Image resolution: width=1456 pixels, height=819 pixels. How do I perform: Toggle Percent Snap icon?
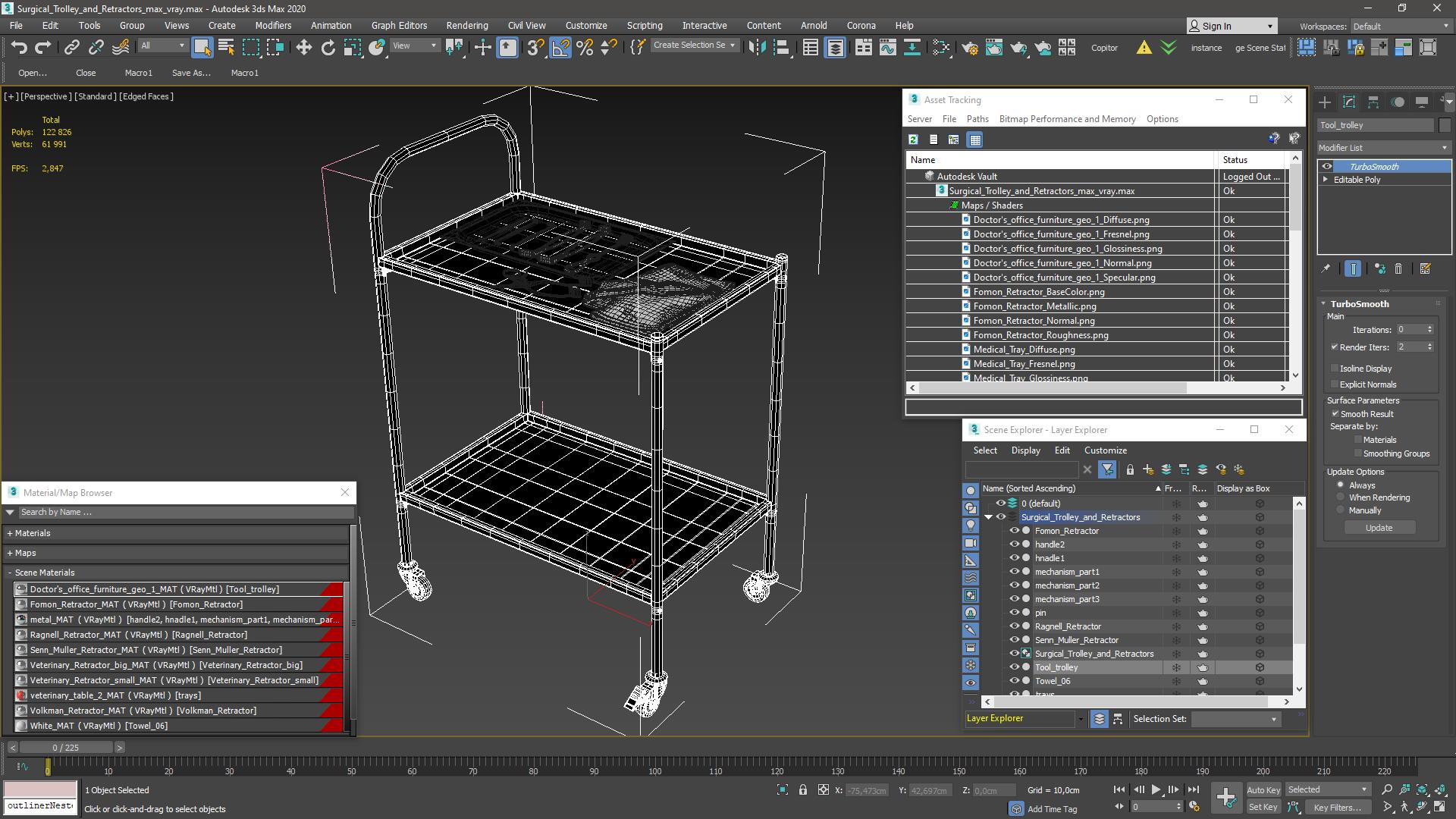click(x=585, y=47)
